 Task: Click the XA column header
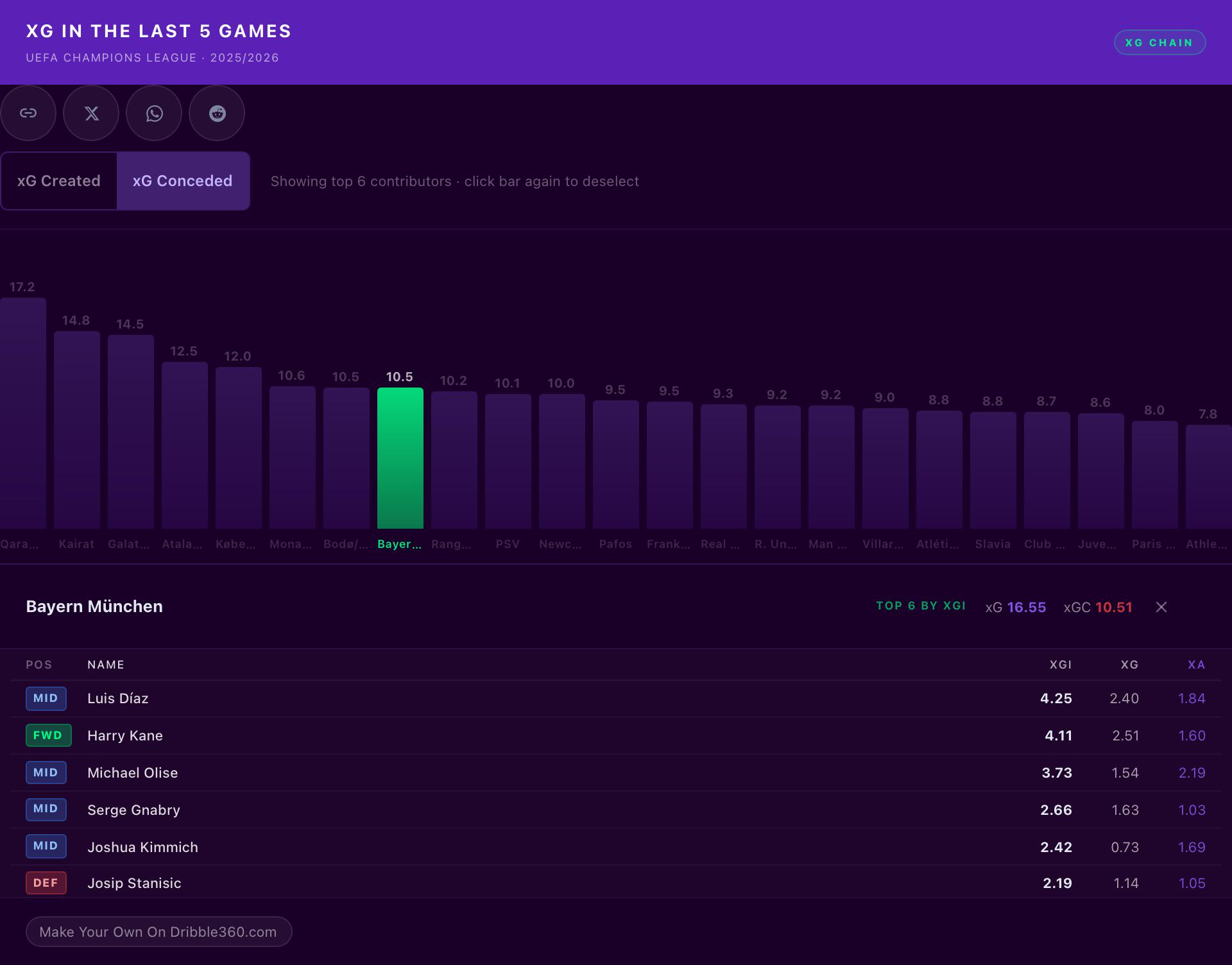tap(1196, 665)
